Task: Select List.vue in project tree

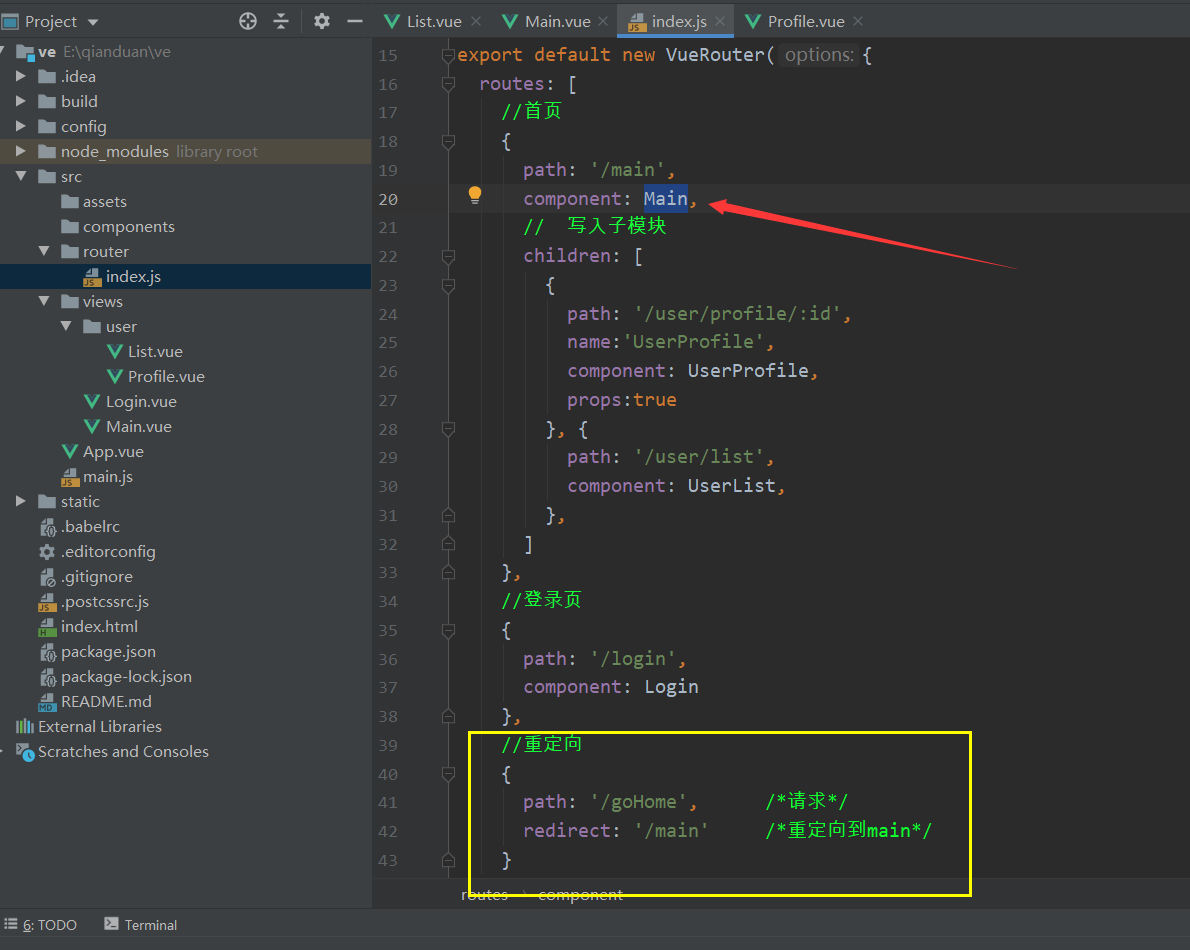Action: [145, 351]
